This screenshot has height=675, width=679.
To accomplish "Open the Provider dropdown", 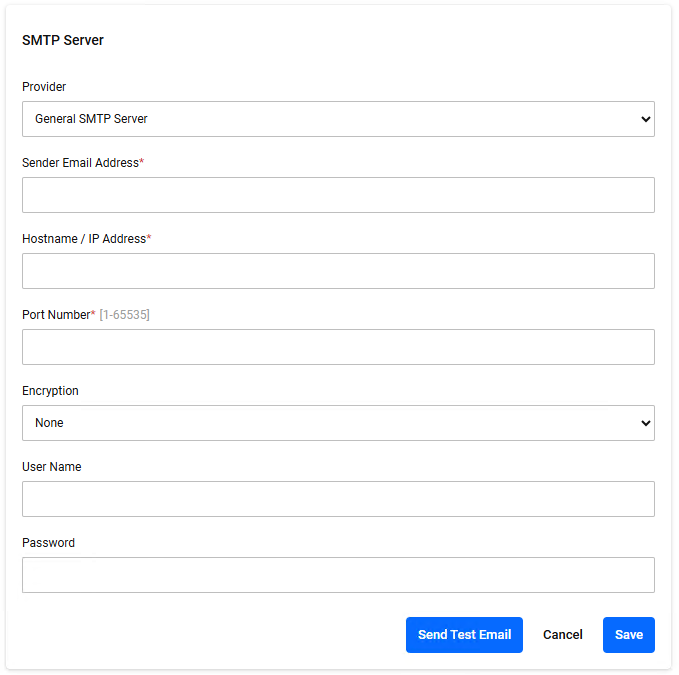I will [x=338, y=119].
